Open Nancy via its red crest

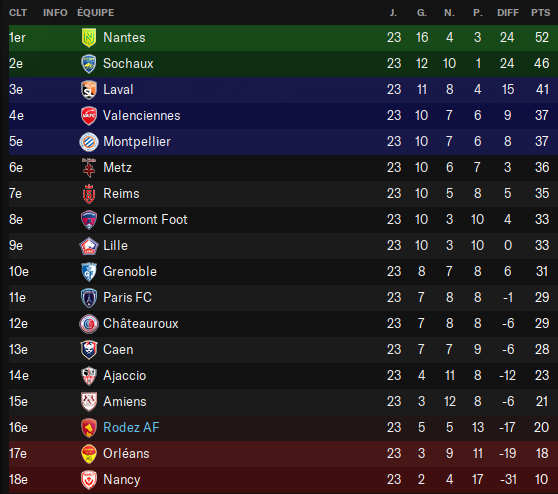tap(89, 479)
